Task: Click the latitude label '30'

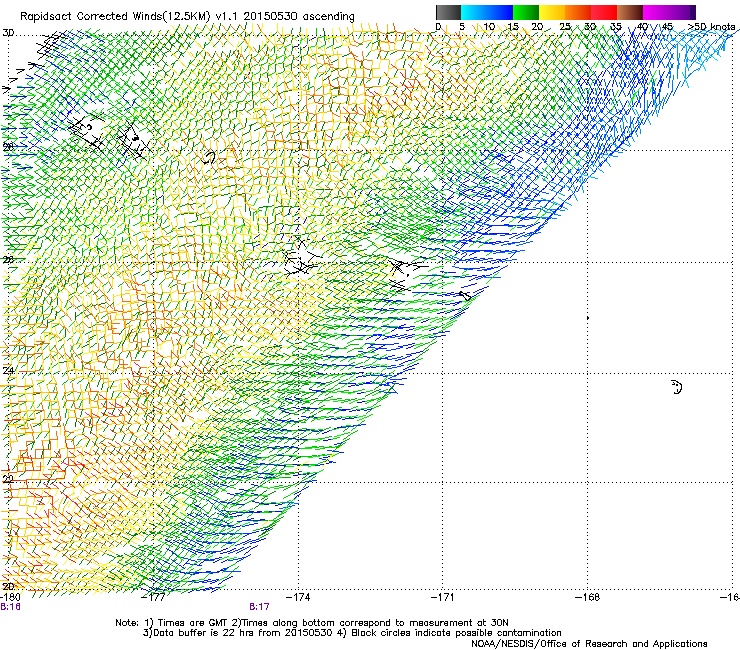Action: point(8,33)
